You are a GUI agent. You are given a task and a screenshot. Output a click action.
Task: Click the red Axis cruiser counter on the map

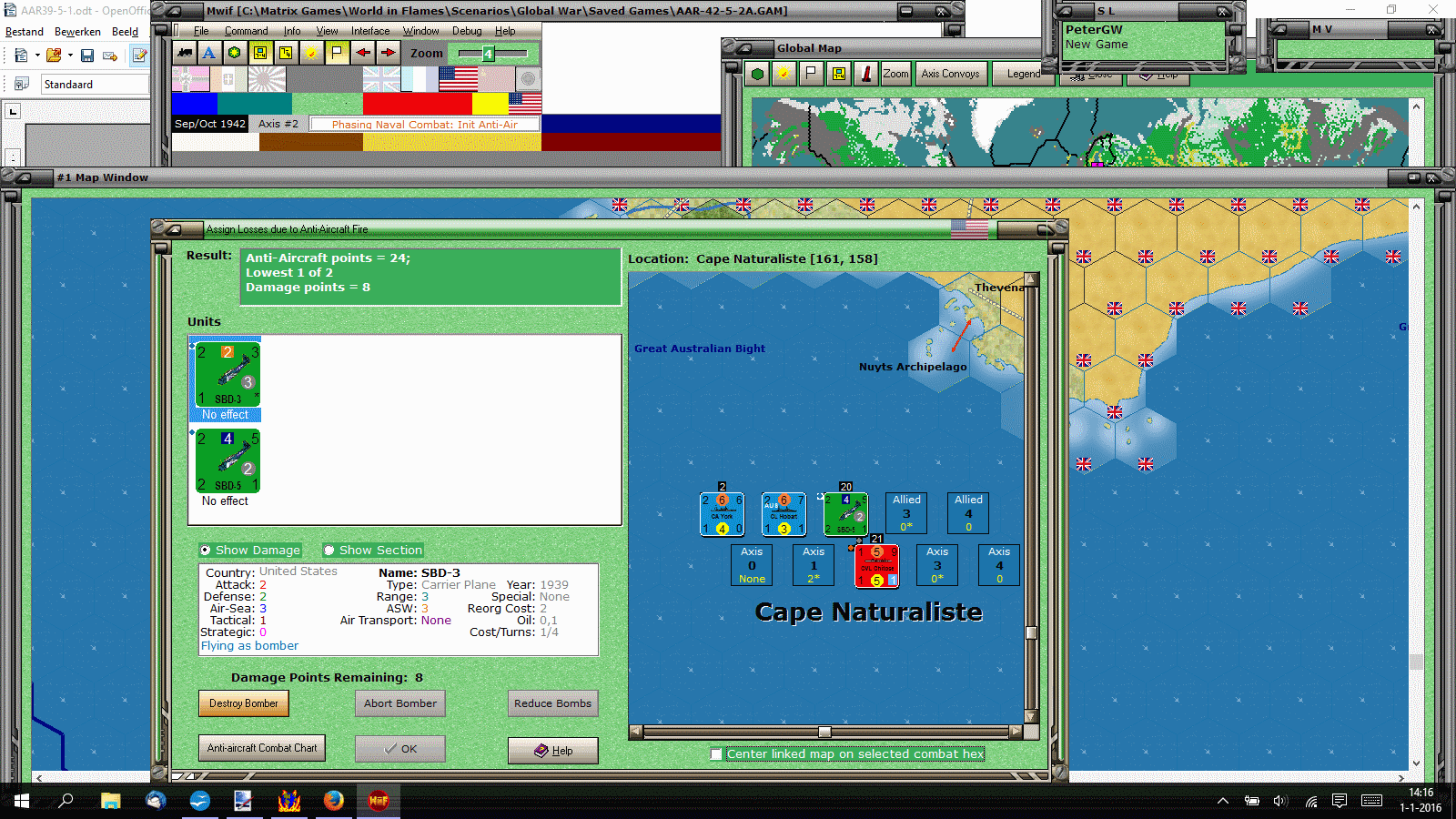point(877,566)
